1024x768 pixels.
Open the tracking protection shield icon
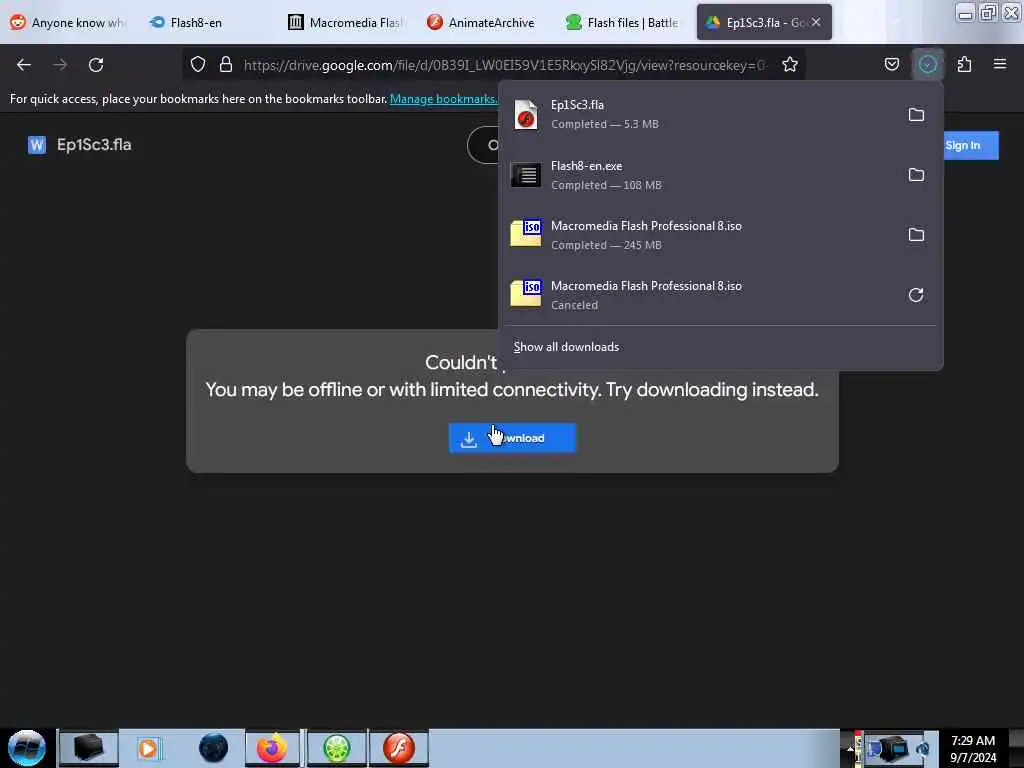198,64
